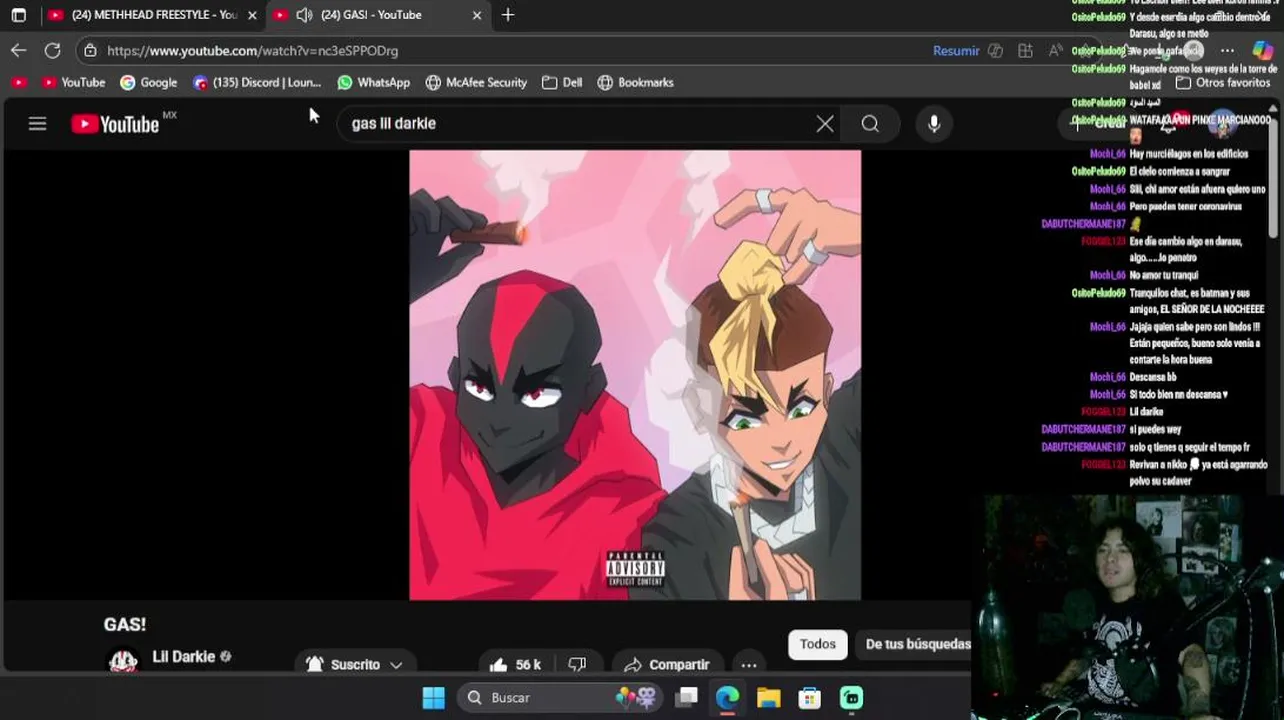Click the GAS! video title text
Screen dimensions: 1284x720
(125, 625)
